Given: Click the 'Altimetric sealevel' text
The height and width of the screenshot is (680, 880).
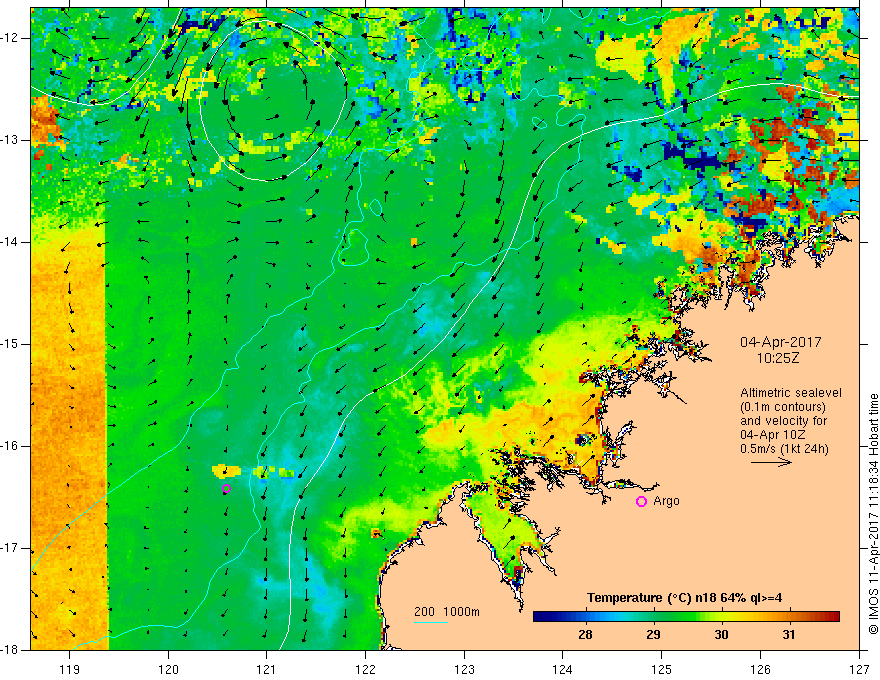Looking at the screenshot, I should click(791, 393).
